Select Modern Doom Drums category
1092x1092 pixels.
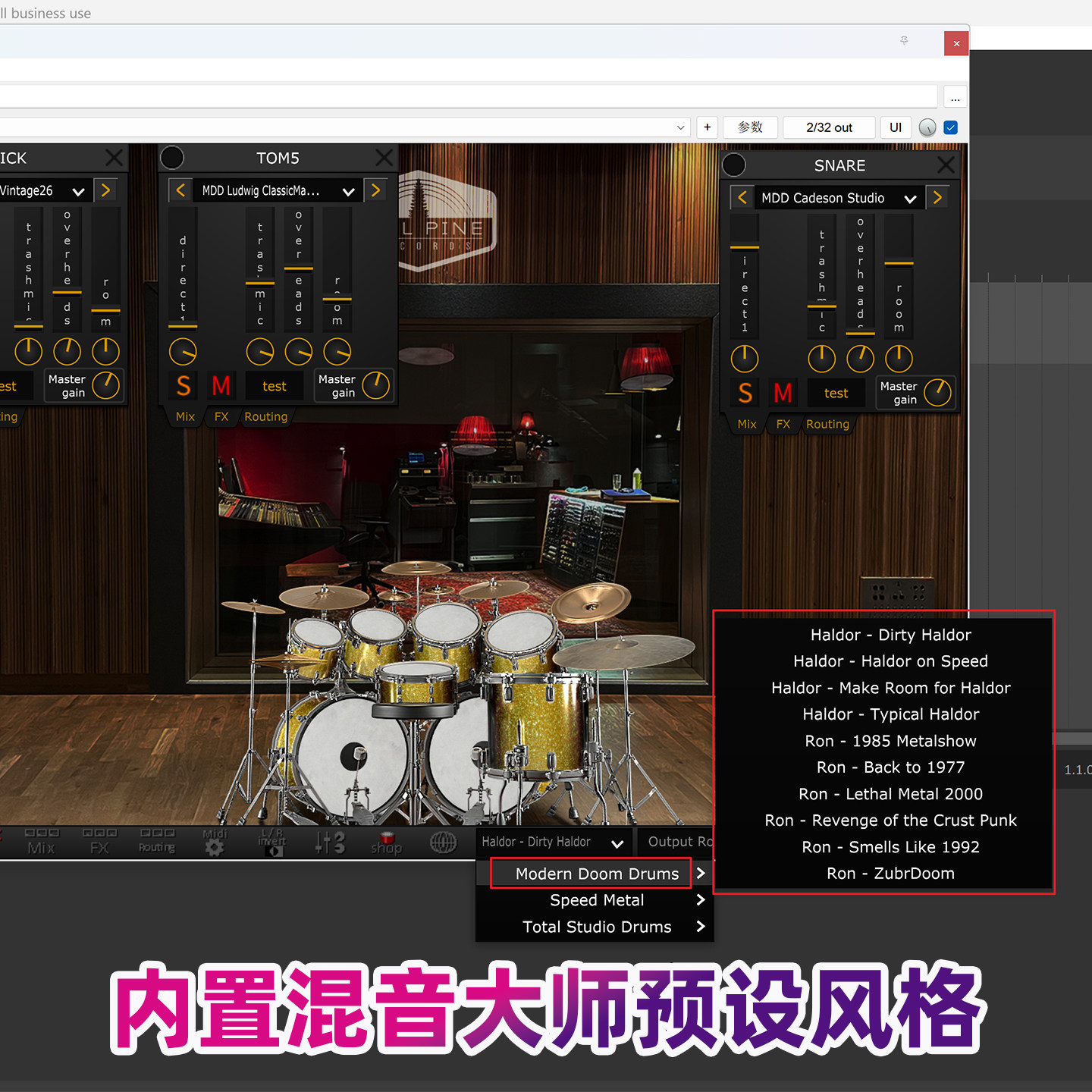pyautogui.click(x=597, y=874)
